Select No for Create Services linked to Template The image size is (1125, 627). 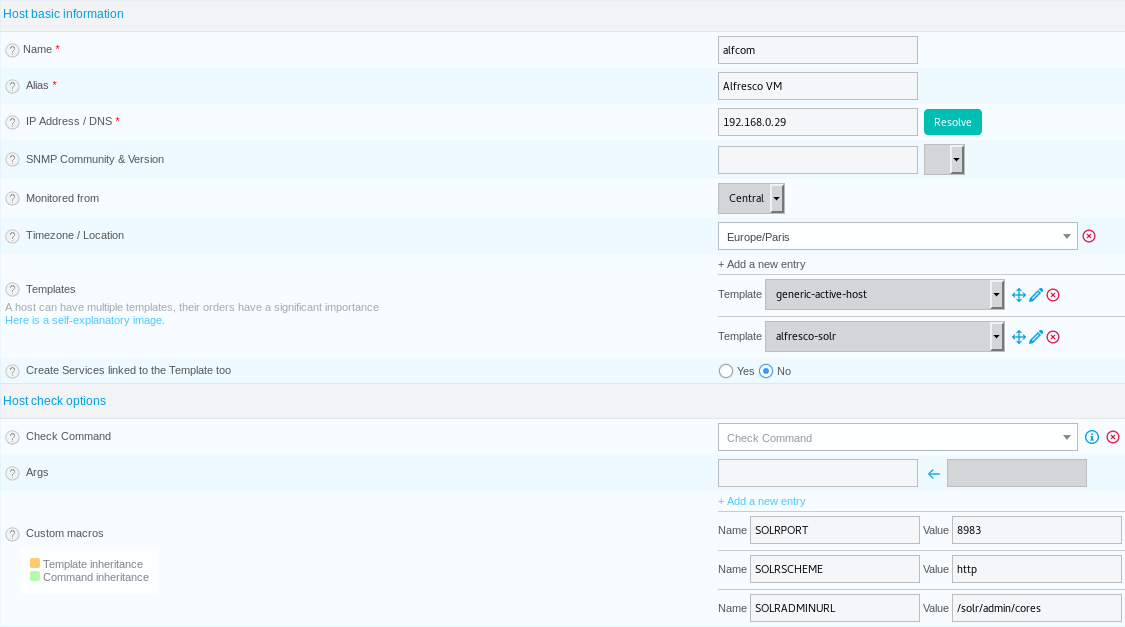click(x=766, y=371)
